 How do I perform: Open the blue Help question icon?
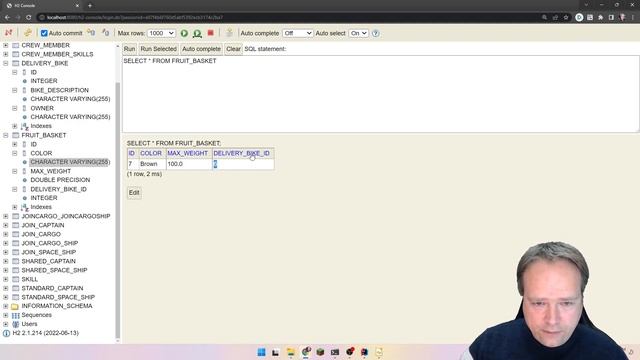(376, 33)
